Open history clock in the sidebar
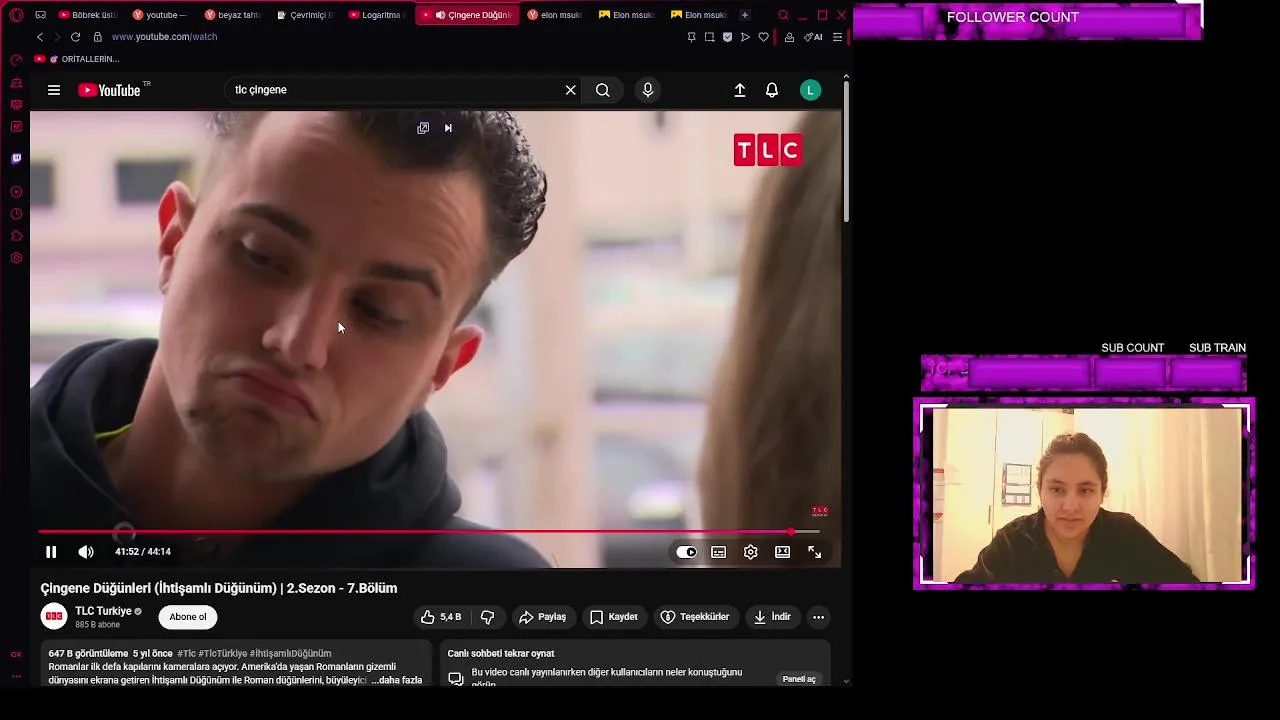 click(16, 214)
